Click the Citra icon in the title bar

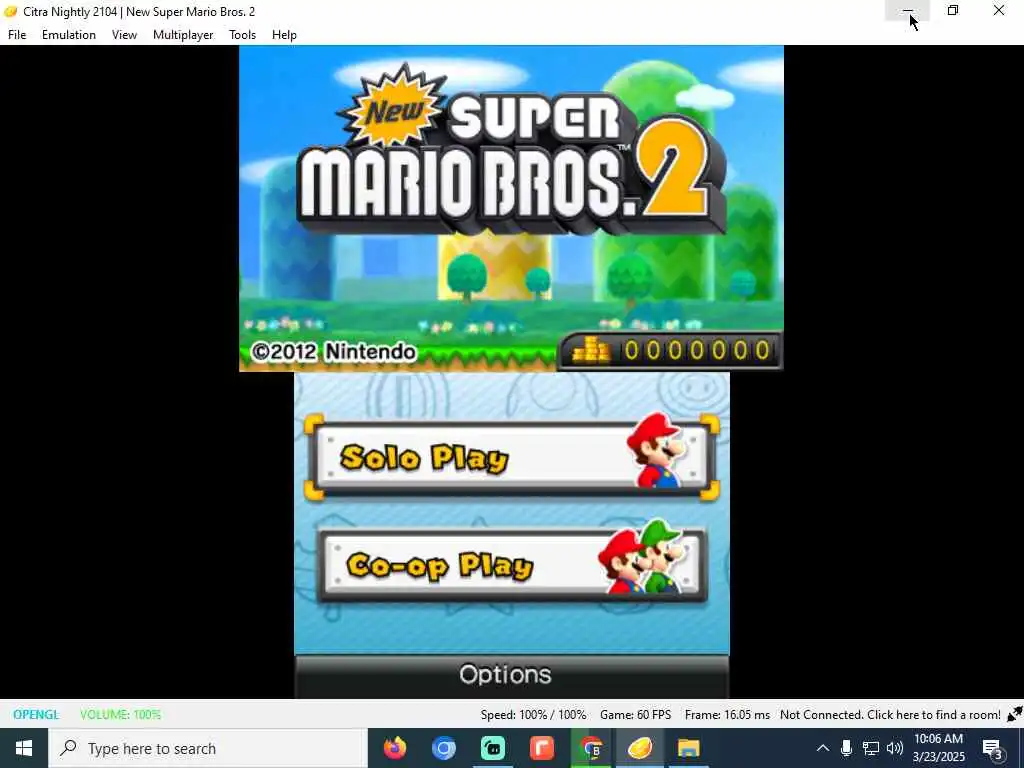[x=10, y=12]
